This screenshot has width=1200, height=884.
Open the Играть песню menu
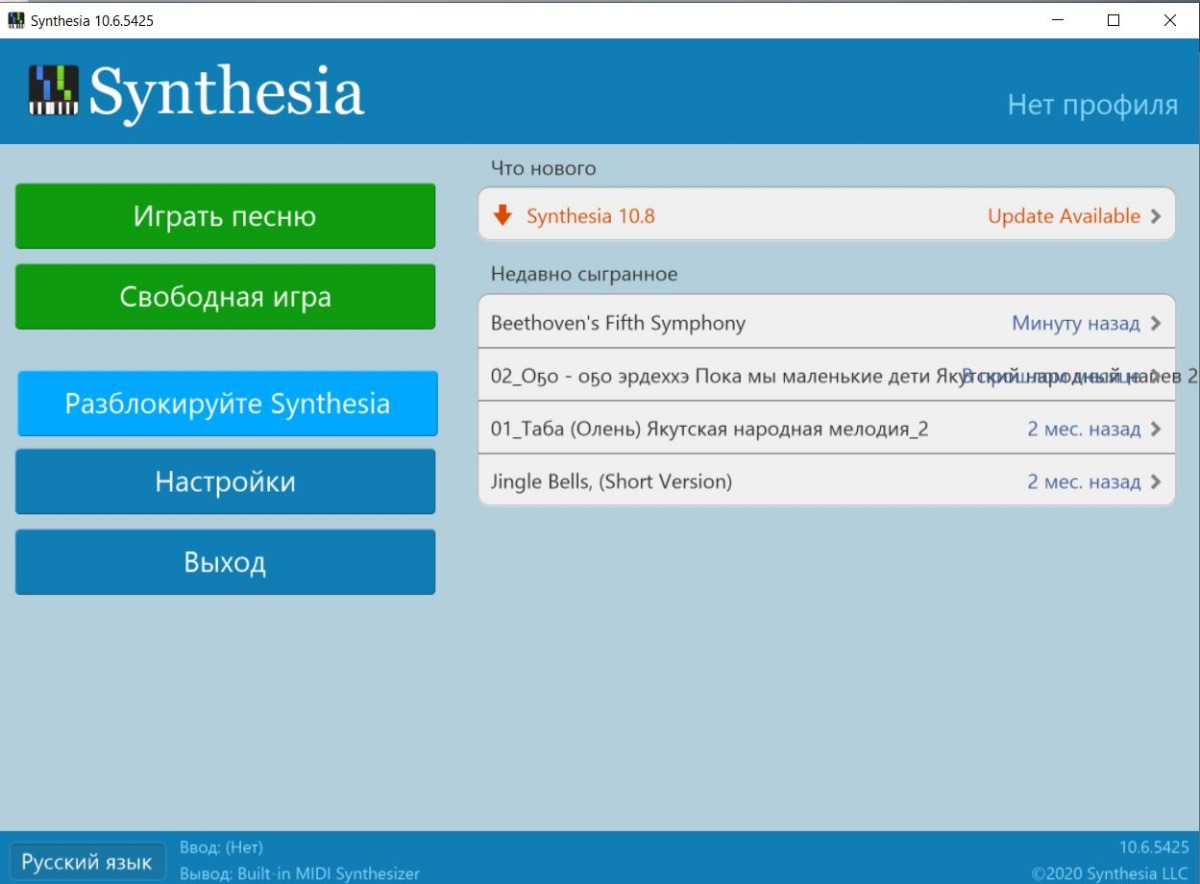225,216
